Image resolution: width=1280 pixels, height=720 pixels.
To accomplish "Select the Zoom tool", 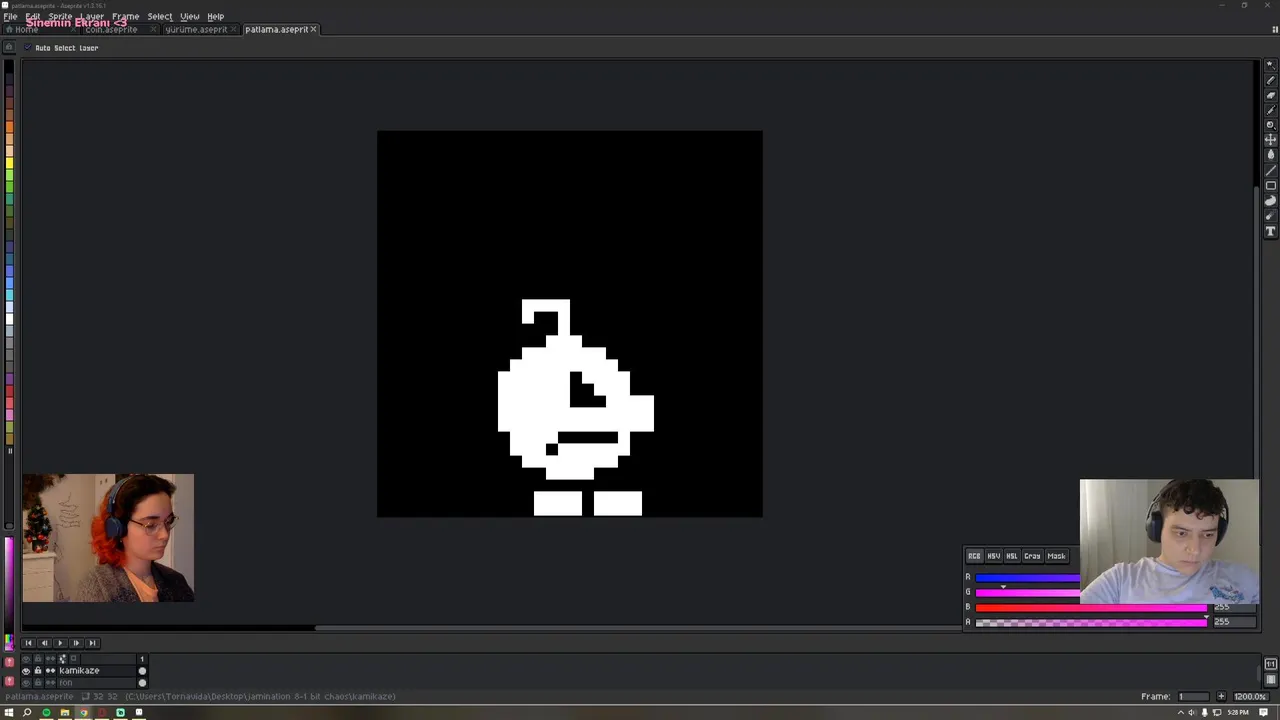I will click(1270, 125).
